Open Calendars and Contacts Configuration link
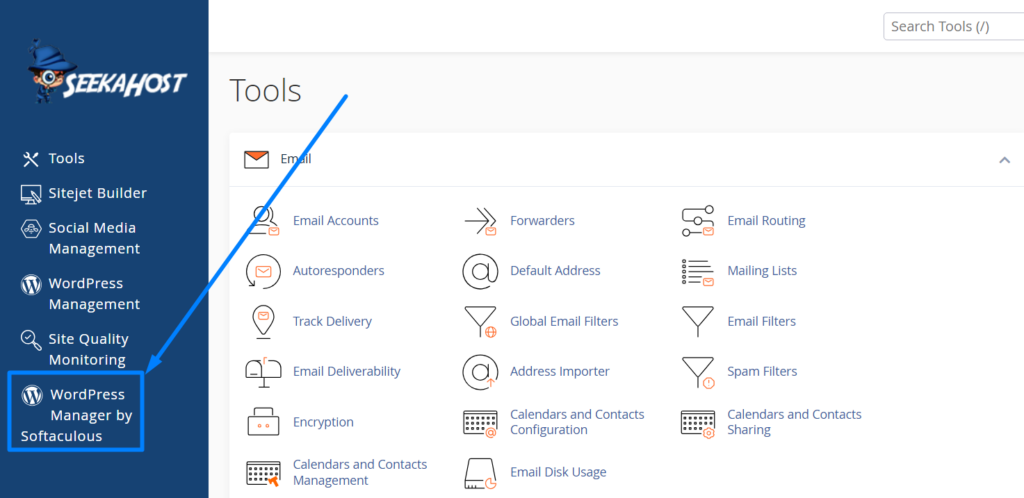This screenshot has height=498, width=1024. pyautogui.click(x=577, y=422)
